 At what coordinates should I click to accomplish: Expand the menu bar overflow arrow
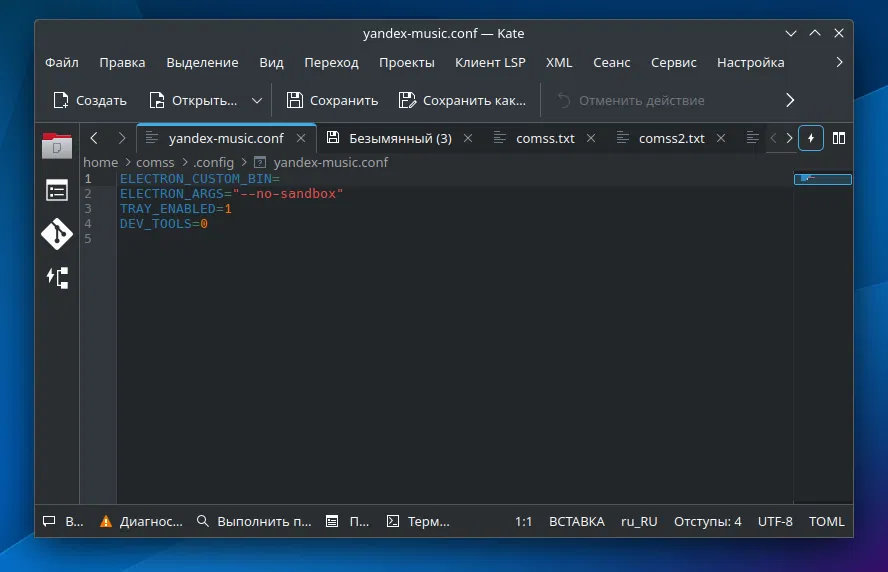tap(840, 62)
